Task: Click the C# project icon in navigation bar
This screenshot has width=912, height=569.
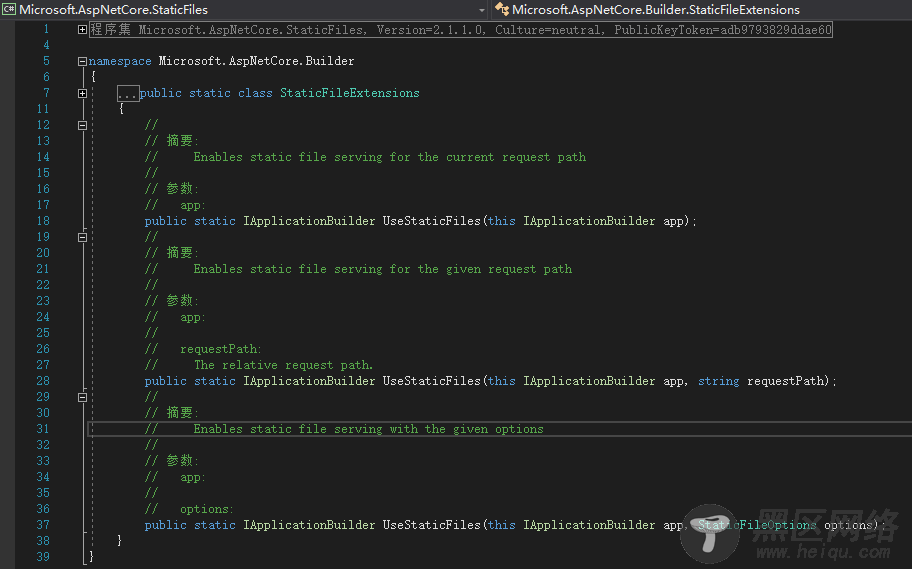Action: 9,9
